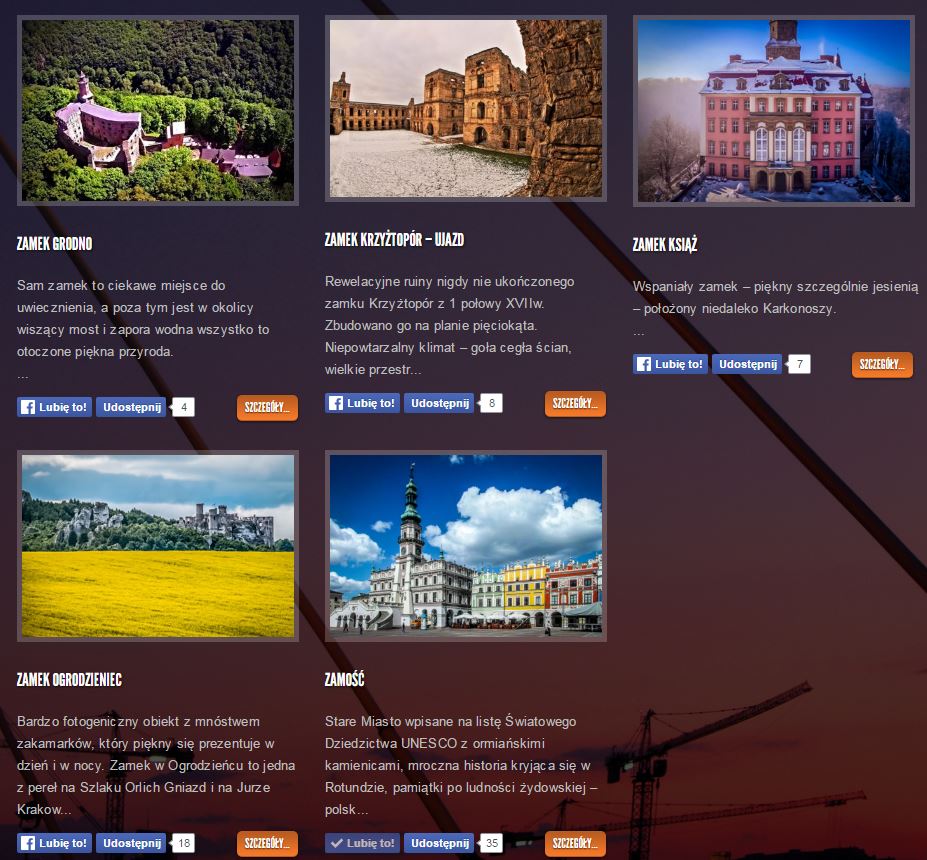Share Zamek Książ with Udostępnij

747,364
